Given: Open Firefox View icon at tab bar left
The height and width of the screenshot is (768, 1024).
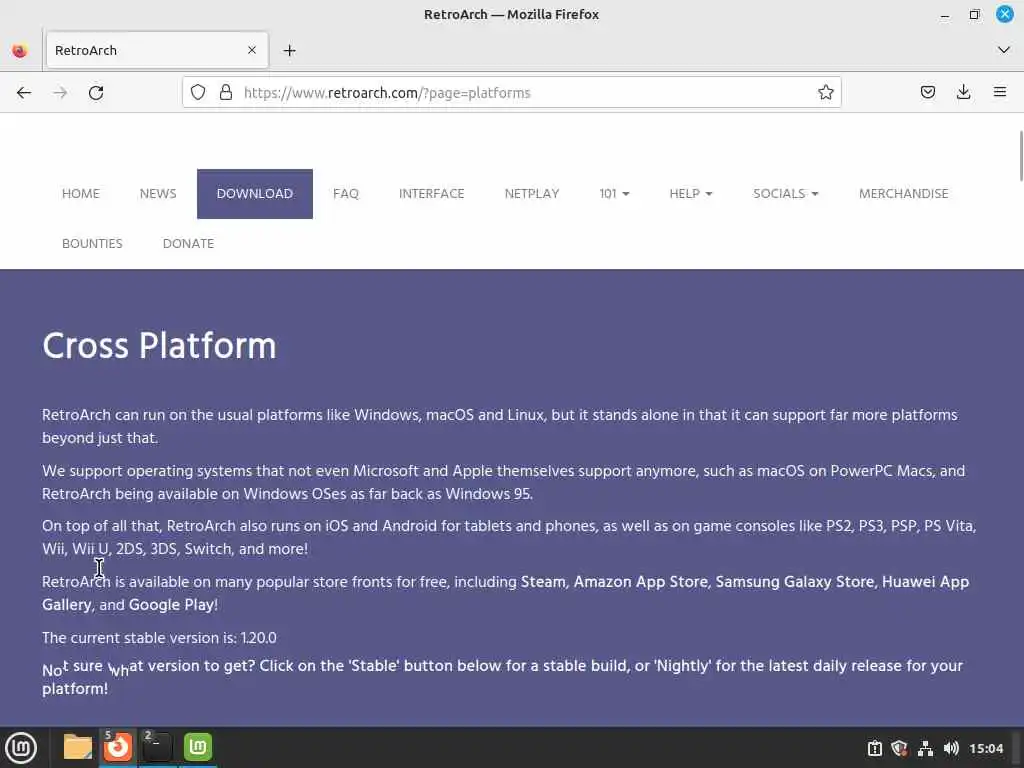Looking at the screenshot, I should click(x=20, y=51).
